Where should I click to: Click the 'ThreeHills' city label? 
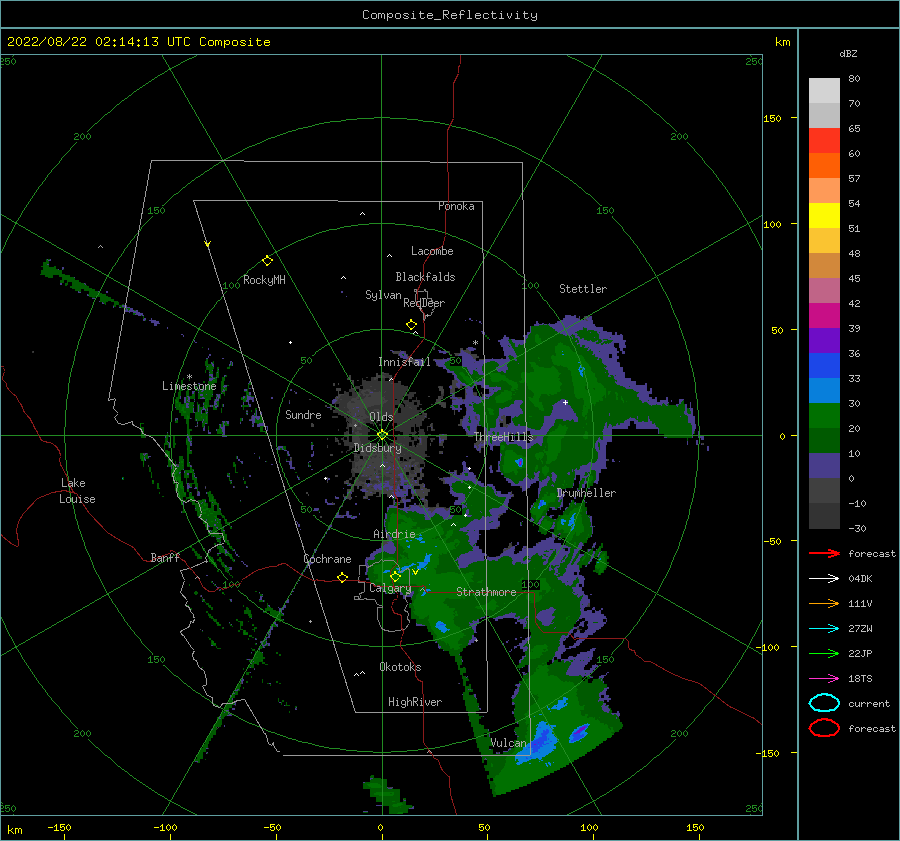(503, 437)
